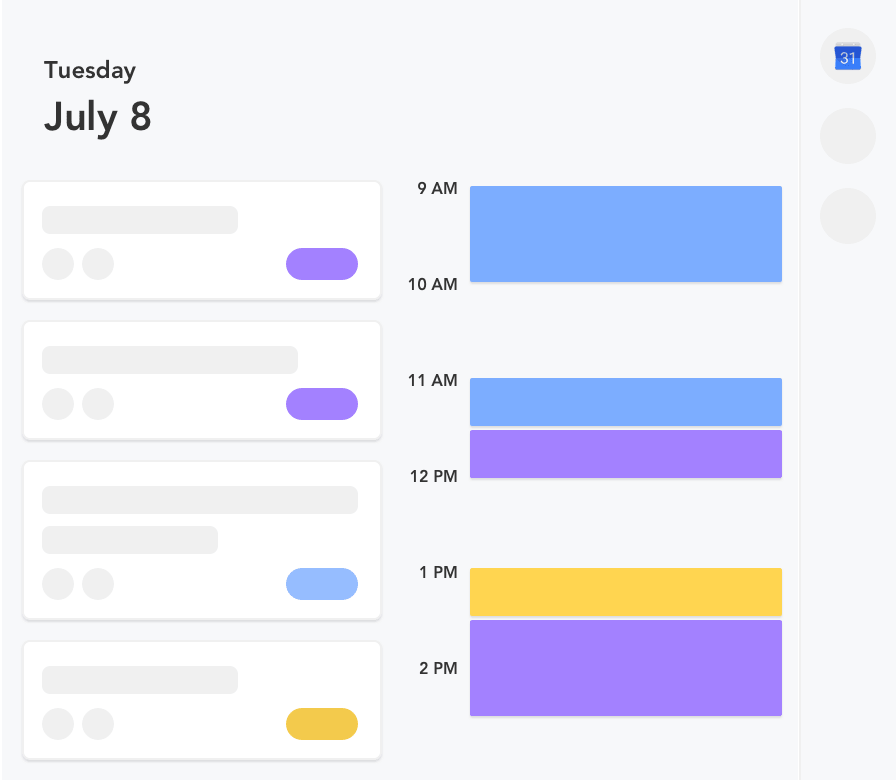Select the large purple event around 2 PM
Image resolution: width=896 pixels, height=780 pixels.
point(626,668)
